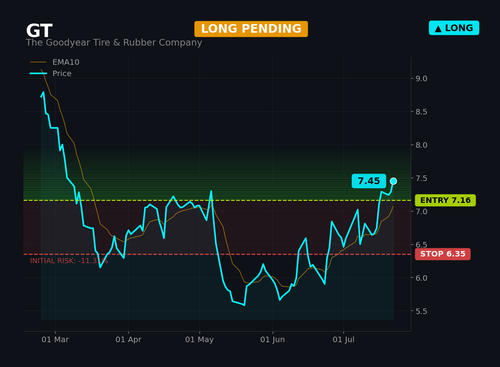500x367 pixels.
Task: Click the LONG PENDING status badge
Action: [x=251, y=29]
